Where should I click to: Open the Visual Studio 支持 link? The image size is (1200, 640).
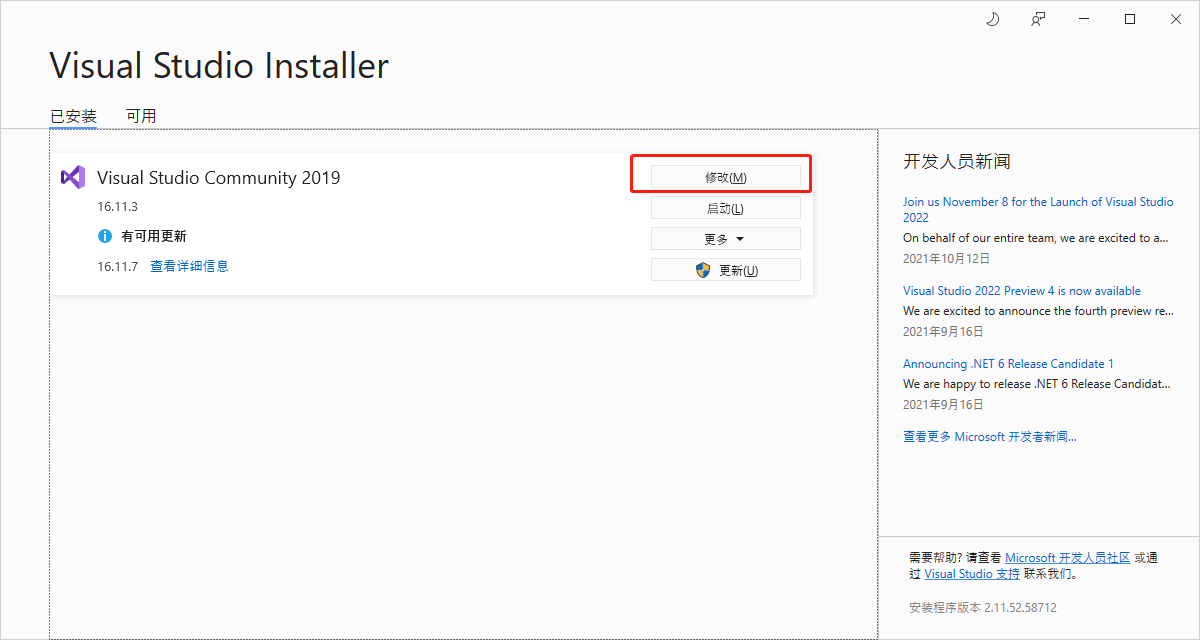point(972,574)
